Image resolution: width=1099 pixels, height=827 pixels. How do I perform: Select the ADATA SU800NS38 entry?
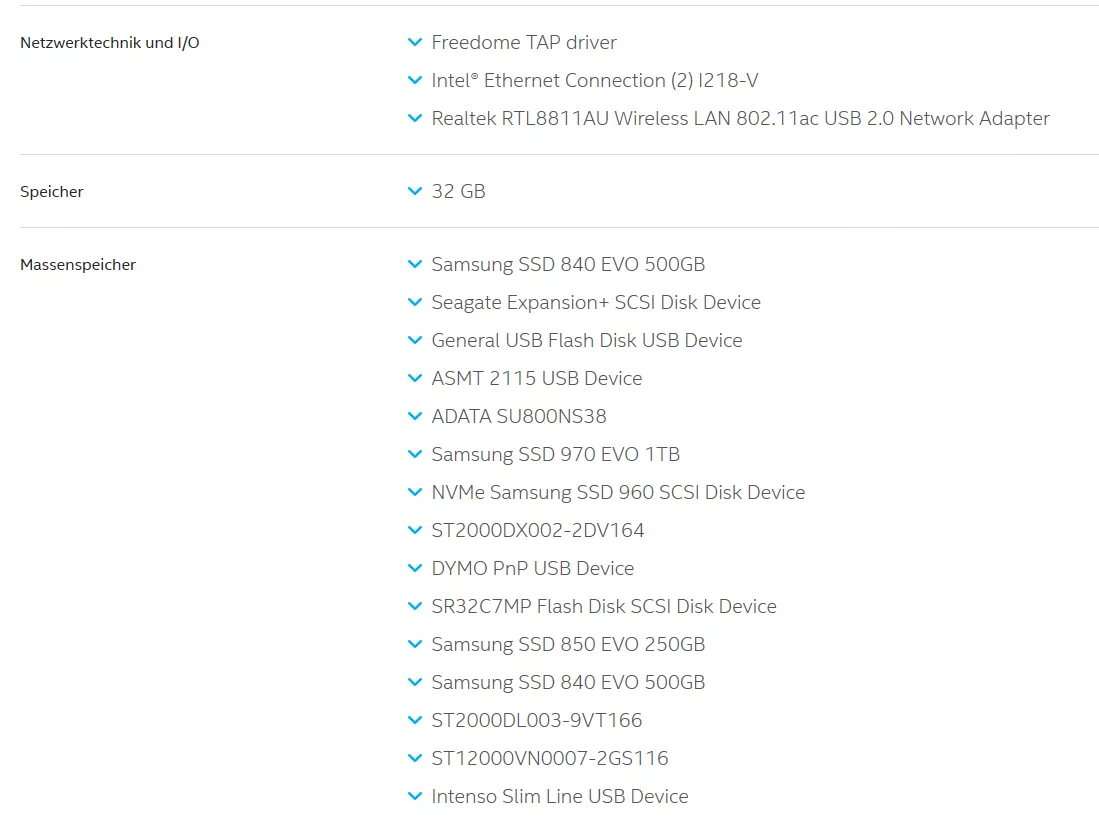tap(519, 416)
